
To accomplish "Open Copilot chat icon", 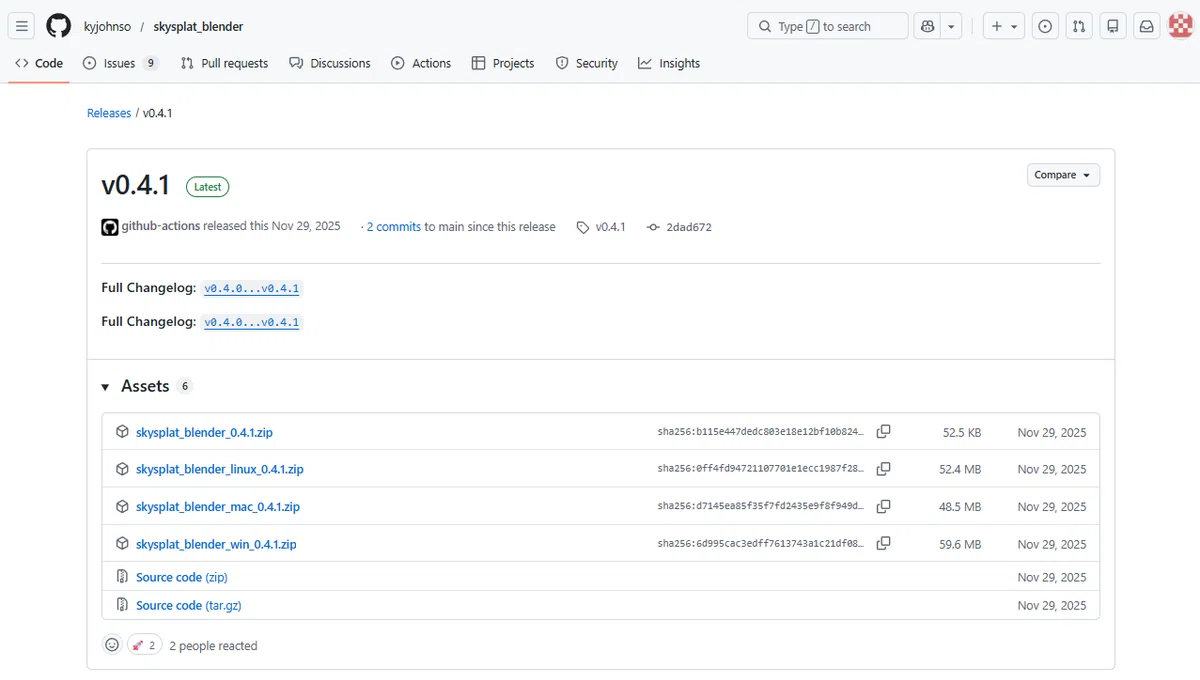I will tap(929, 26).
